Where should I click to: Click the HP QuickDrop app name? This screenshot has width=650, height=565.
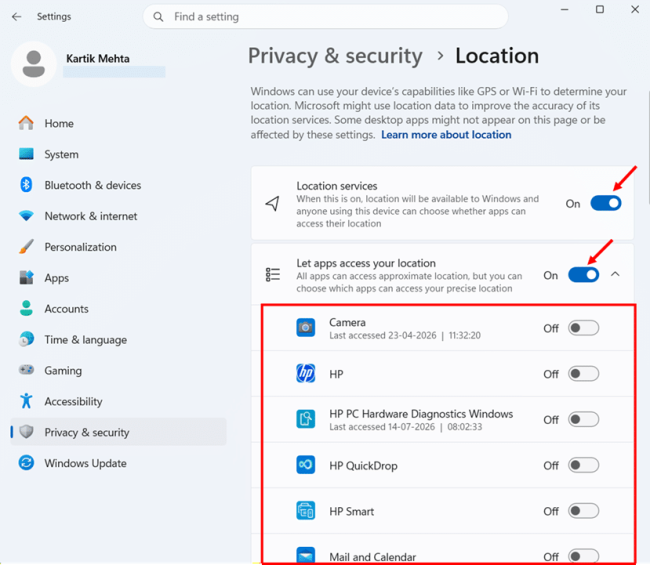[x=363, y=466]
